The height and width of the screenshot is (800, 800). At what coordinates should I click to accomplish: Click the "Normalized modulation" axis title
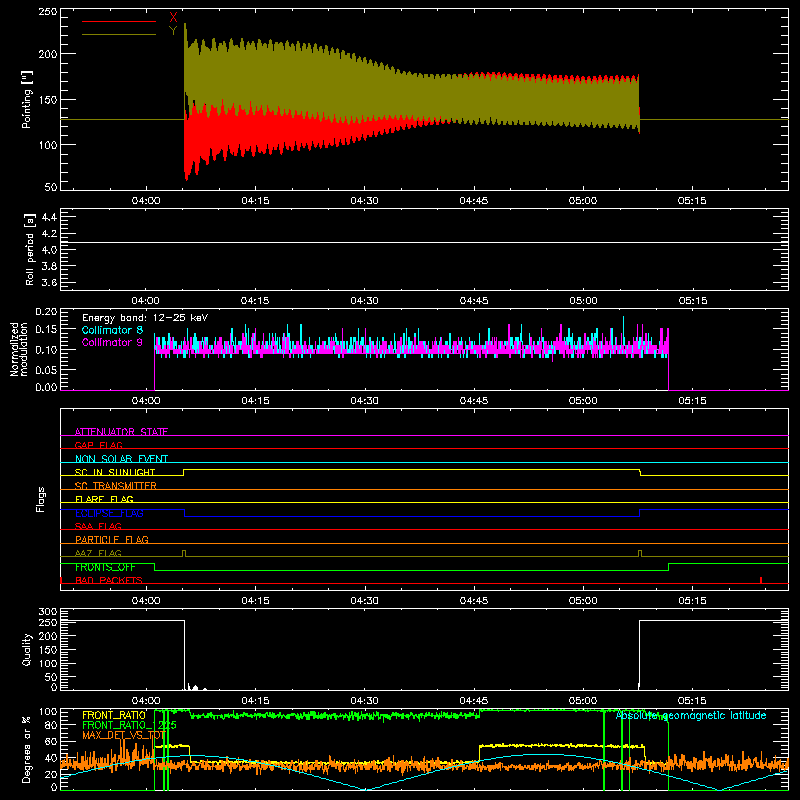tap(19, 349)
